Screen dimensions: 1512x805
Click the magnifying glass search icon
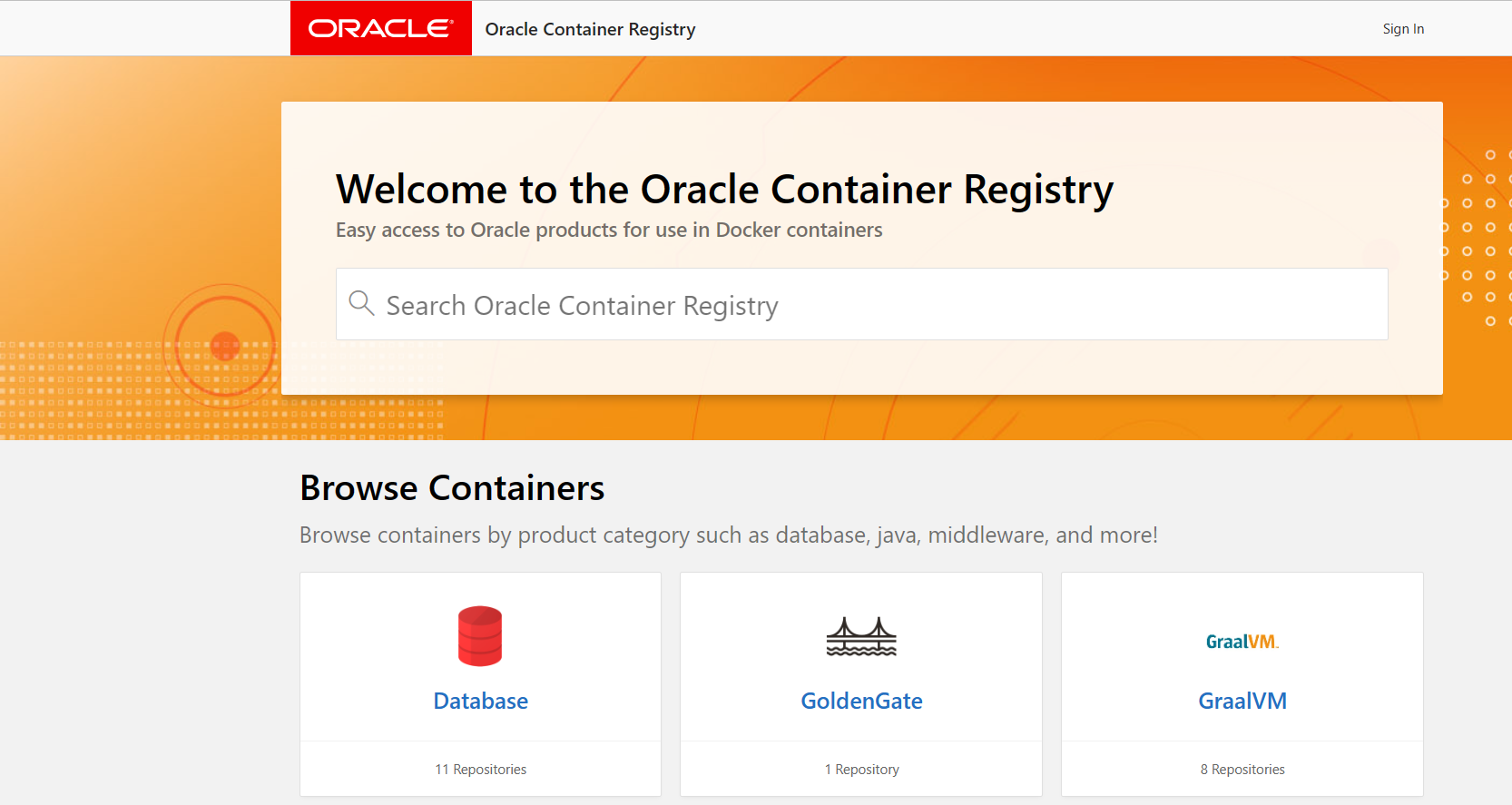click(x=361, y=303)
